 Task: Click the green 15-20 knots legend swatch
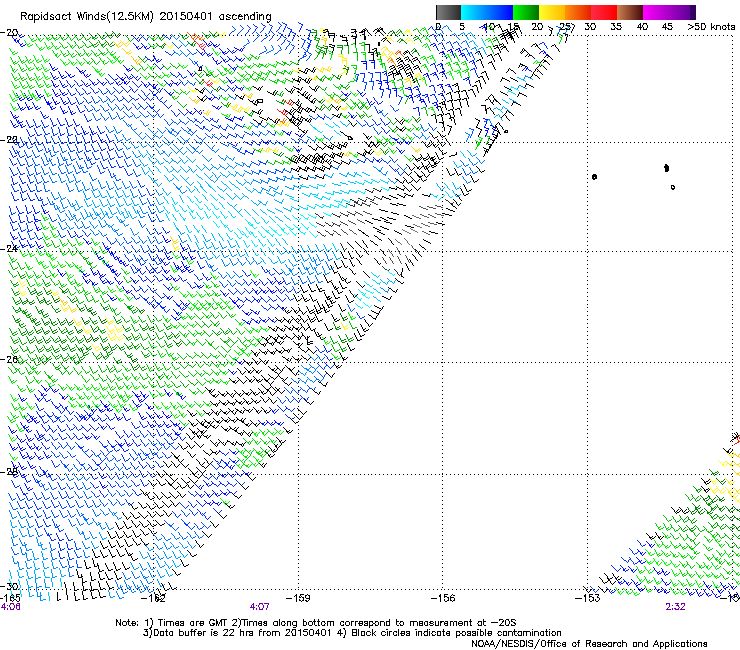coord(526,12)
